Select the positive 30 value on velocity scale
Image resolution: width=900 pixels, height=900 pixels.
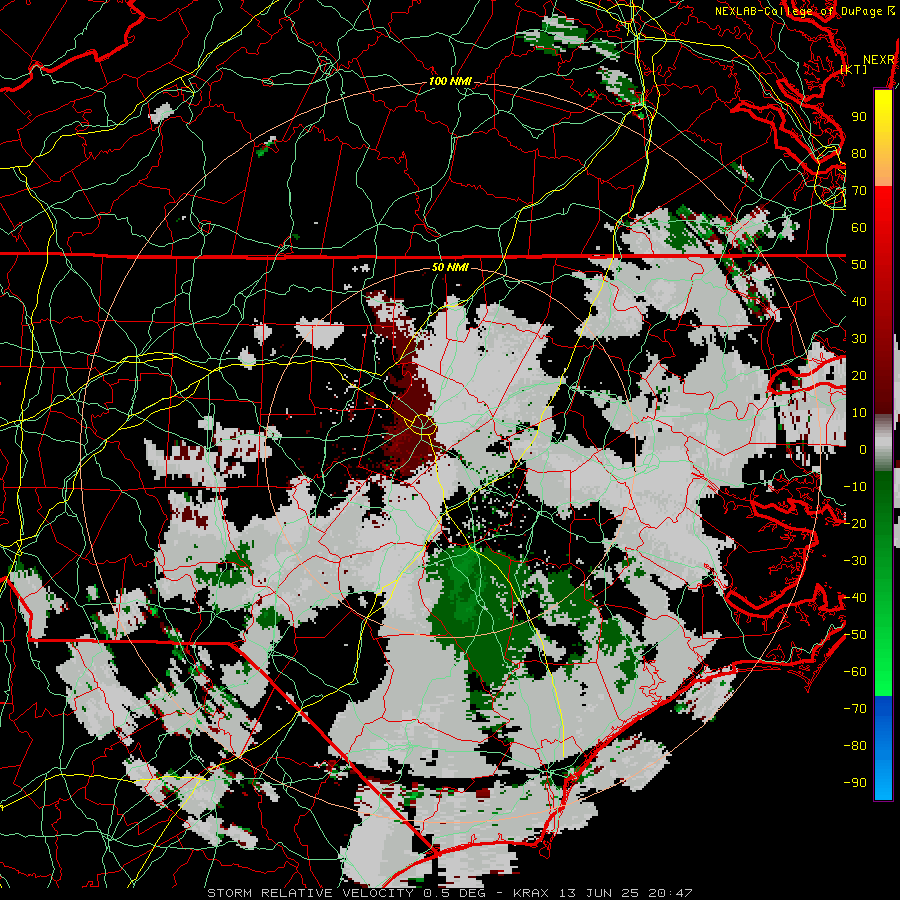(x=859, y=339)
